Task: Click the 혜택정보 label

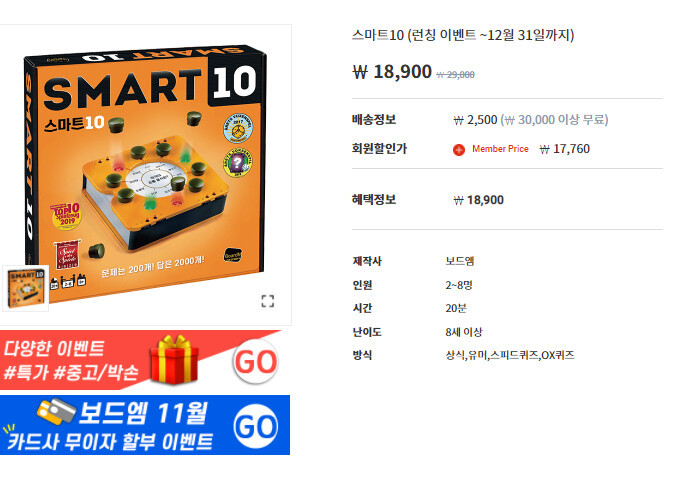Action: pyautogui.click(x=374, y=200)
